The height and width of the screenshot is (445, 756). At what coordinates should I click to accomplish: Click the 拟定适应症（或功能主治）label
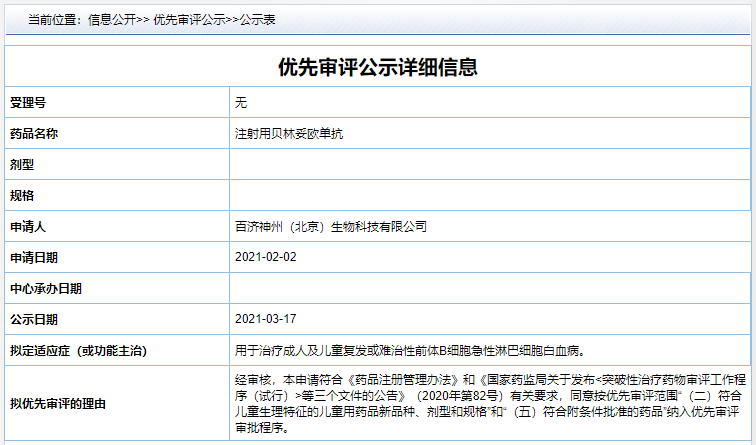[x=79, y=351]
